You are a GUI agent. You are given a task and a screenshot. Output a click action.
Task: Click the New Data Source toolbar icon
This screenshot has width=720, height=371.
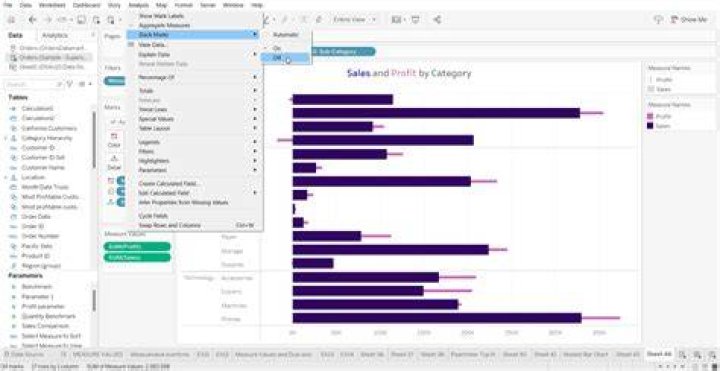(96, 20)
